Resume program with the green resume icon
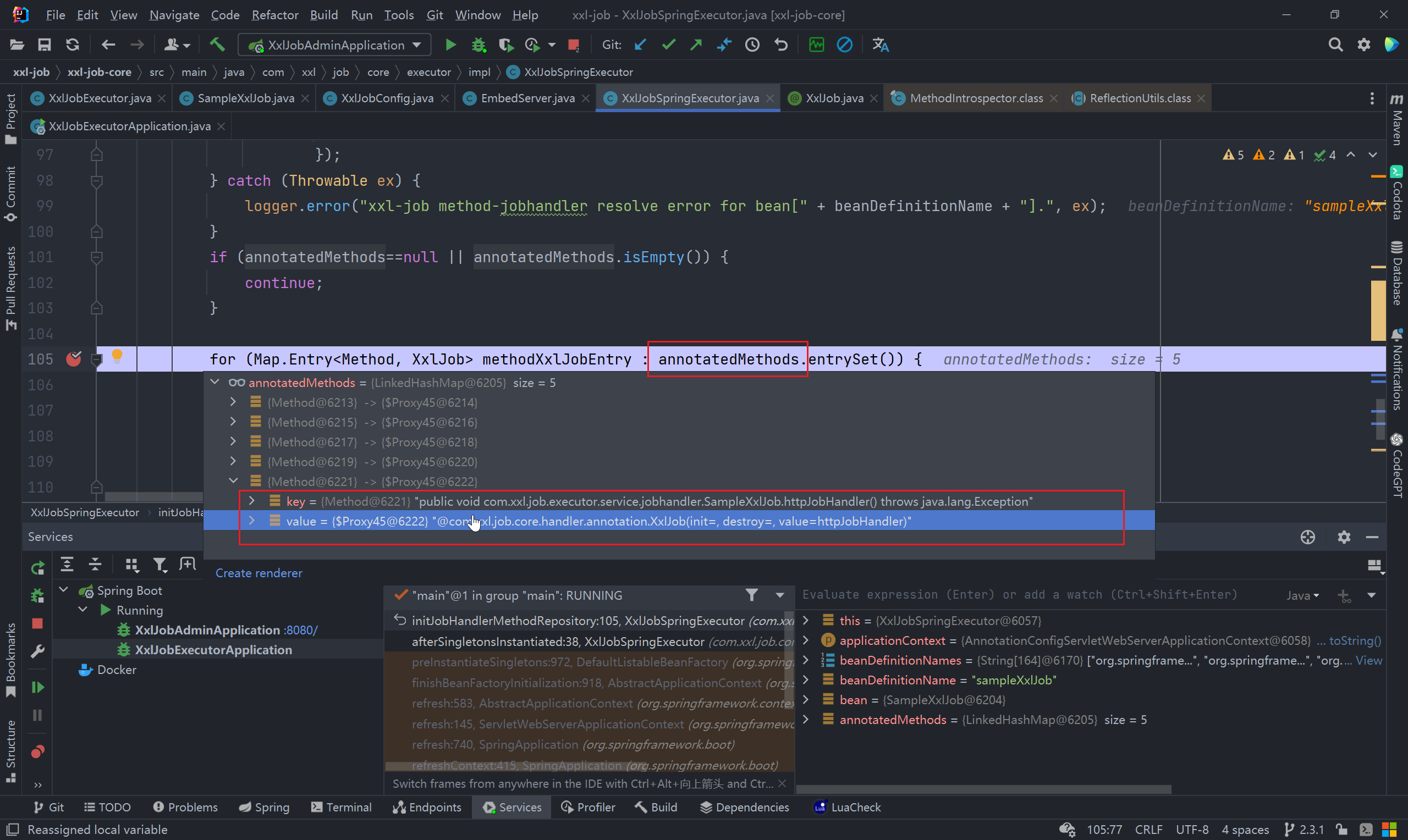Image resolution: width=1408 pixels, height=840 pixels. click(37, 687)
